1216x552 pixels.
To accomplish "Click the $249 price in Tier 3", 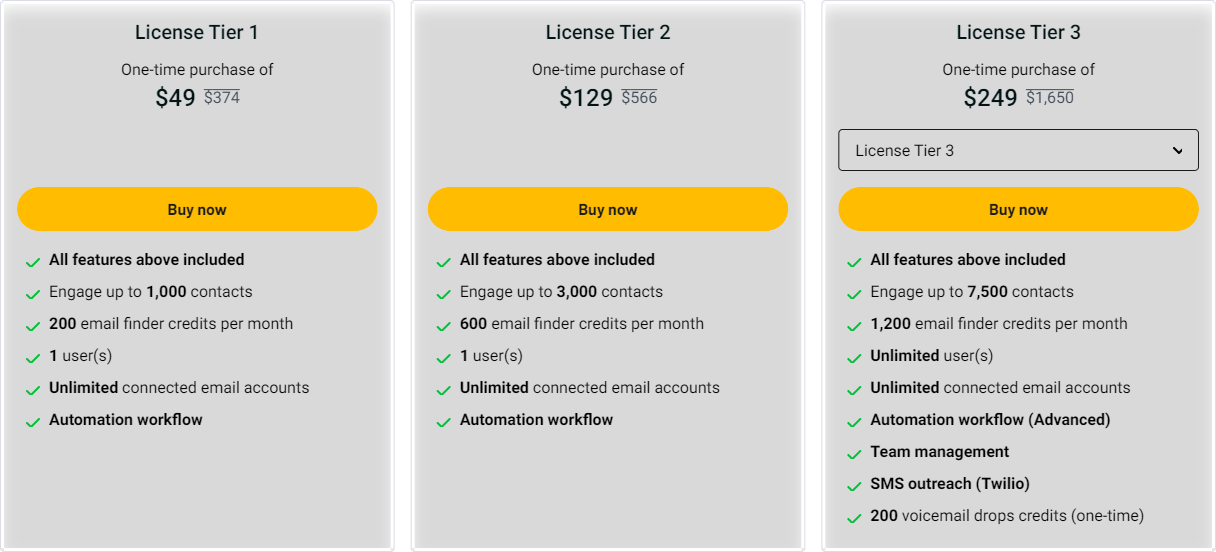I will click(x=990, y=98).
